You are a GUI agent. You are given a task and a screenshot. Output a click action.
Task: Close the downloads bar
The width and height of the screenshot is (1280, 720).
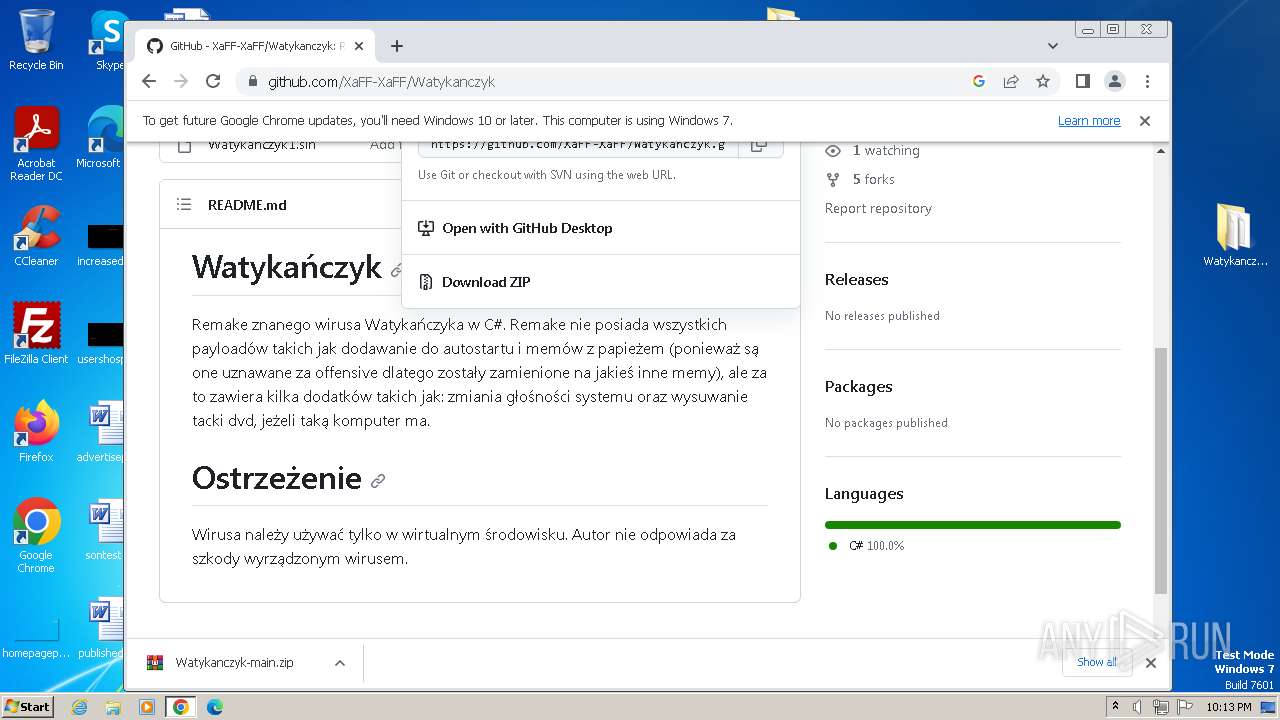tap(1150, 662)
